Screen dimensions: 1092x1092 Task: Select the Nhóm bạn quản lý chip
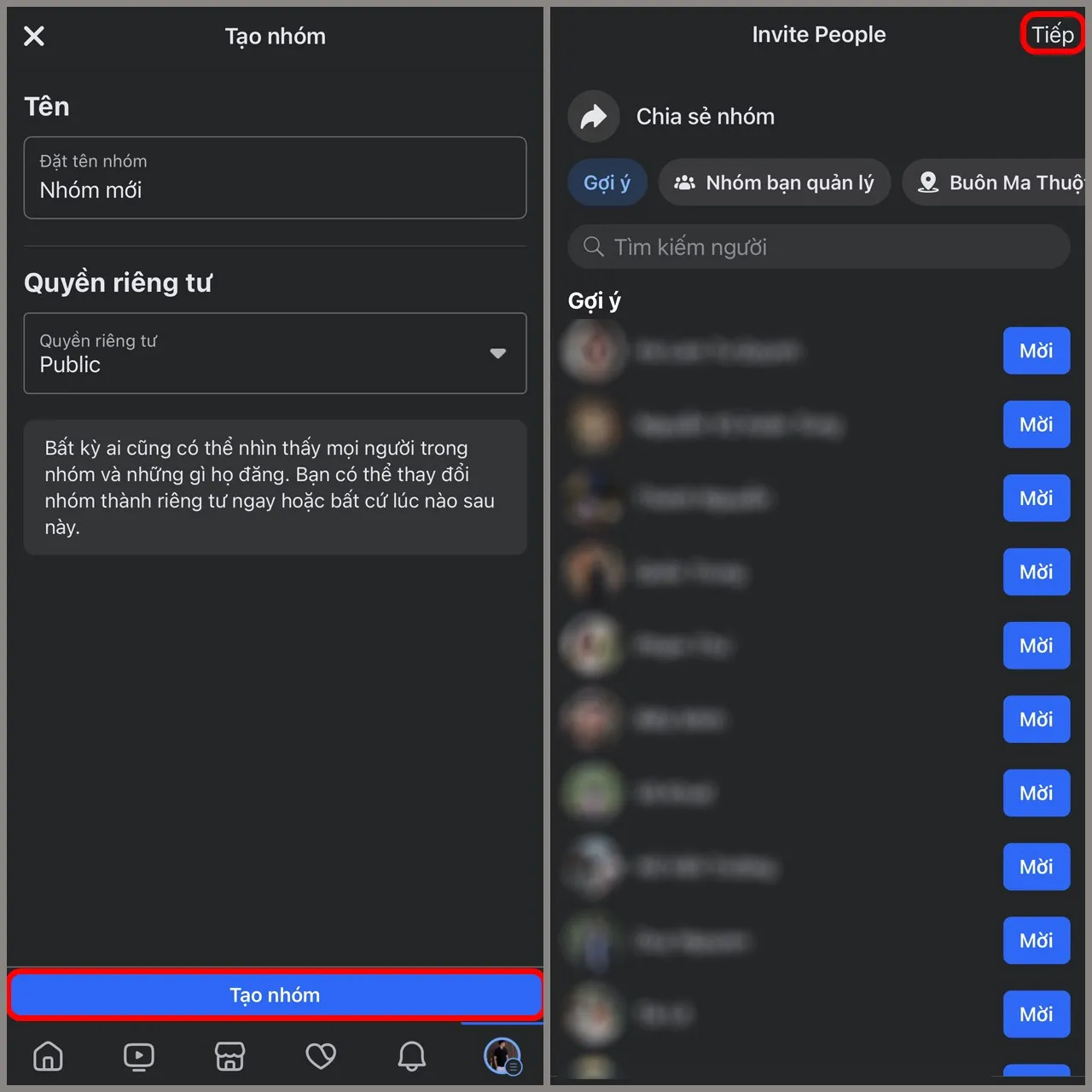point(775,183)
